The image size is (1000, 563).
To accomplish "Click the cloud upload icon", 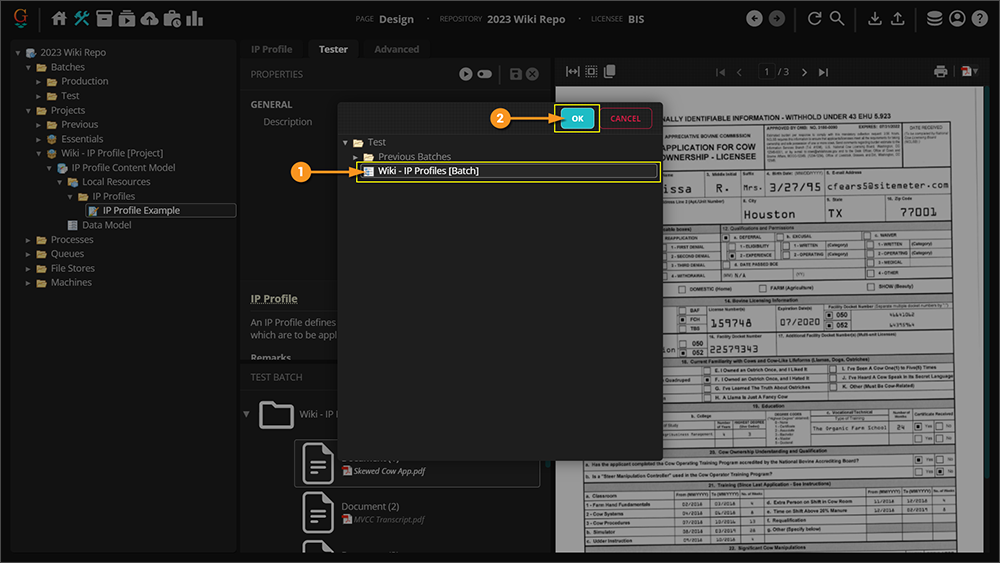I will pyautogui.click(x=149, y=18).
